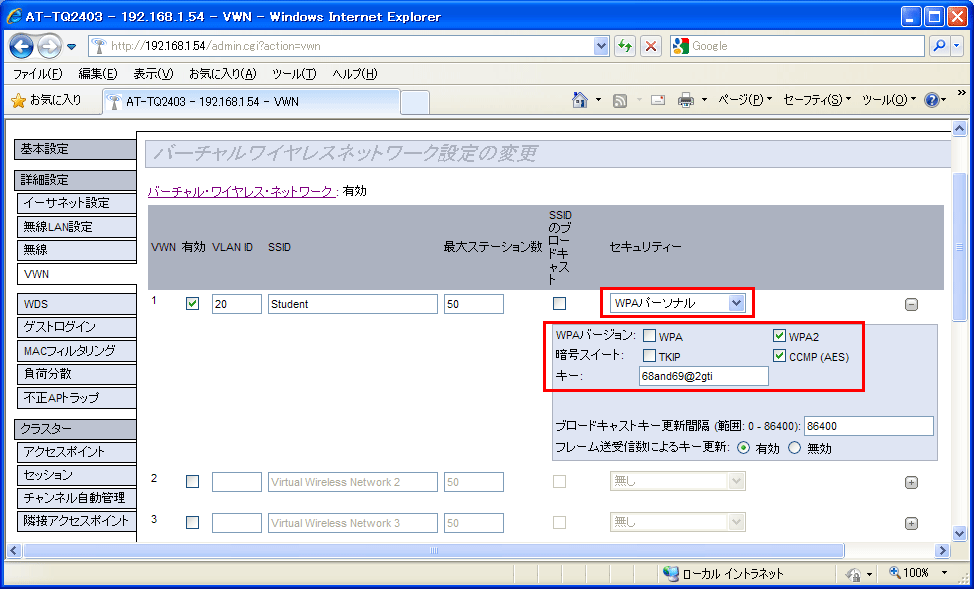Adjust the 100% zoom control
Screen dimensions: 974x589
point(907,573)
